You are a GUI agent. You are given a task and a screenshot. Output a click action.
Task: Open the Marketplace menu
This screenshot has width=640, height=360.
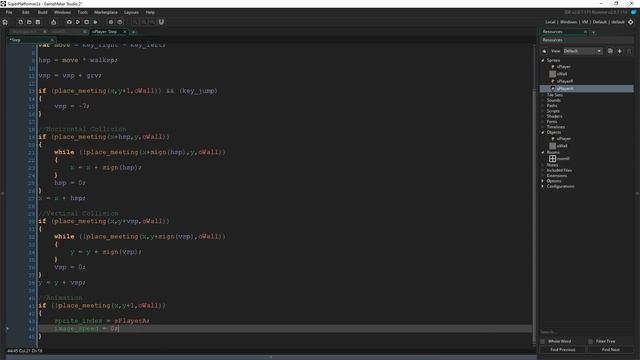[106, 12]
